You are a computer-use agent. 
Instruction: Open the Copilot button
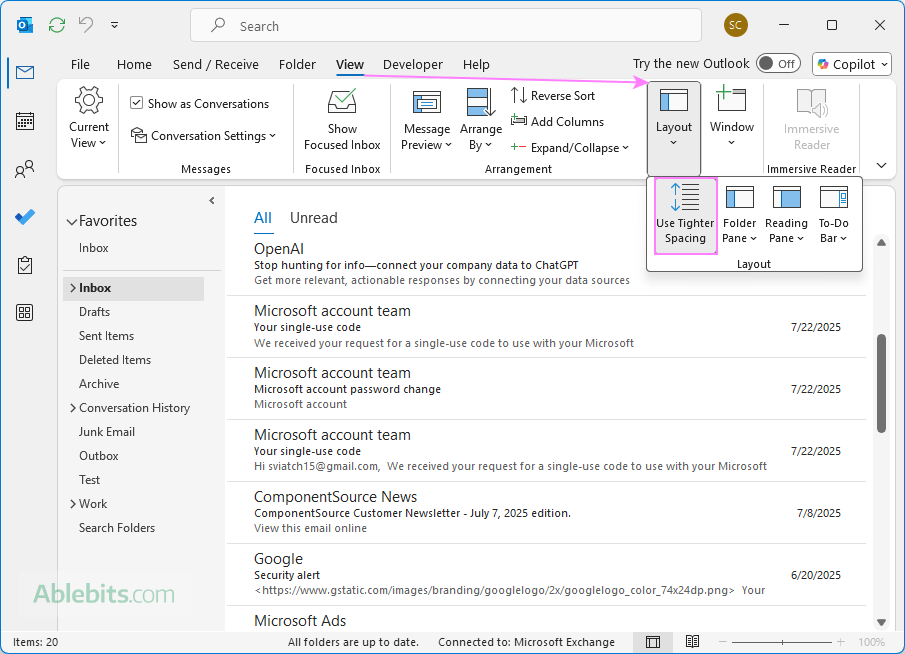click(852, 64)
